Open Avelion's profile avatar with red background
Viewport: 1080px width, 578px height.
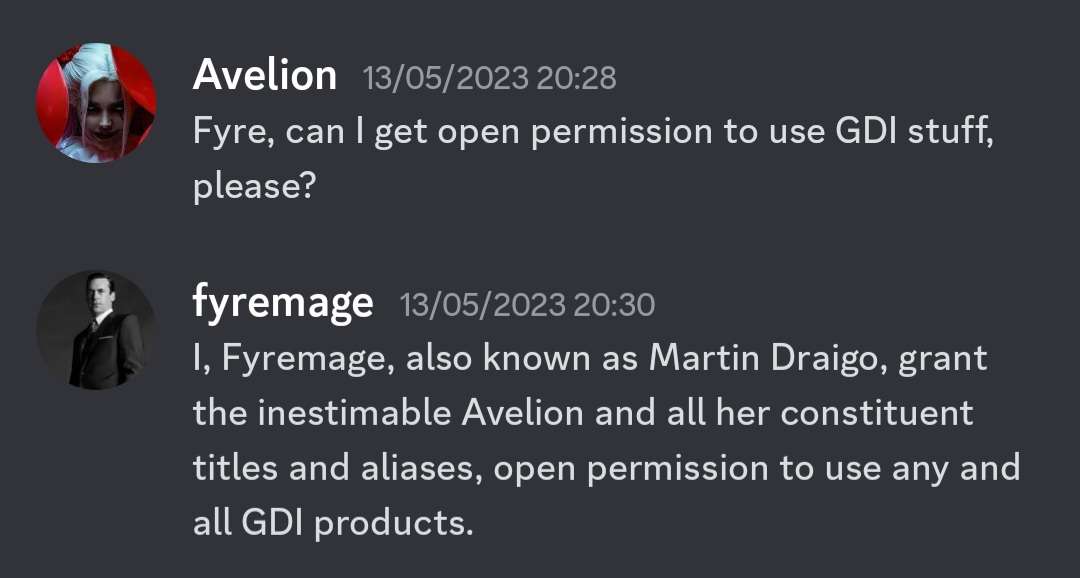pos(96,103)
